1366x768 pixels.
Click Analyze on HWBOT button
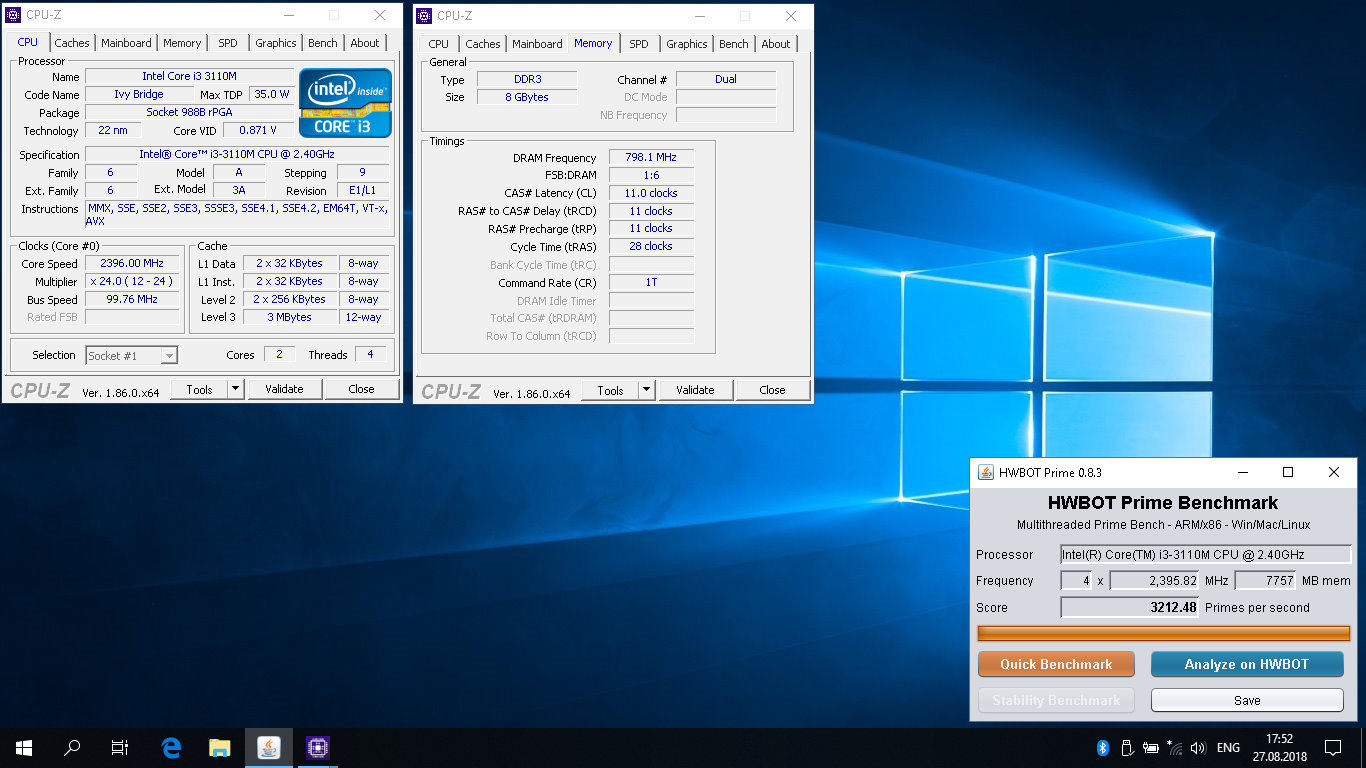[1247, 664]
